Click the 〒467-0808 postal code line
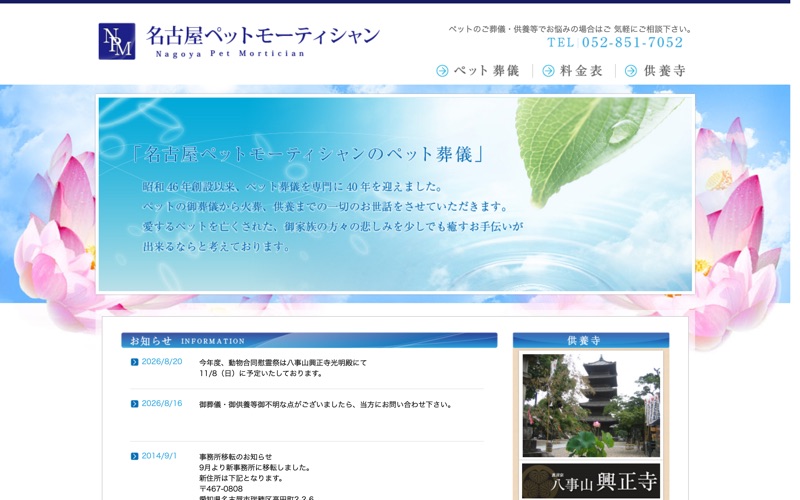 (221, 488)
